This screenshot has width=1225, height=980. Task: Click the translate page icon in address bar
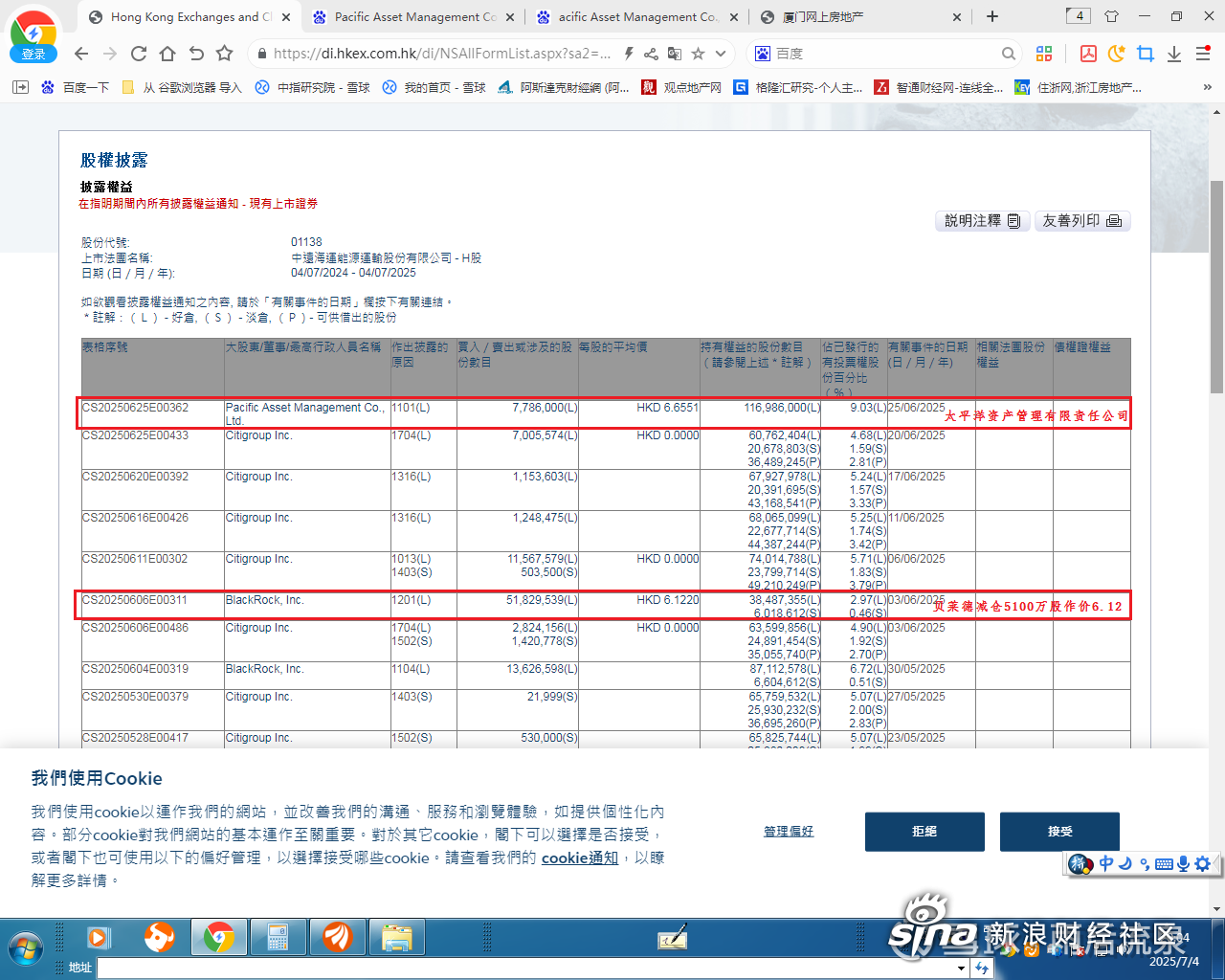[x=675, y=54]
